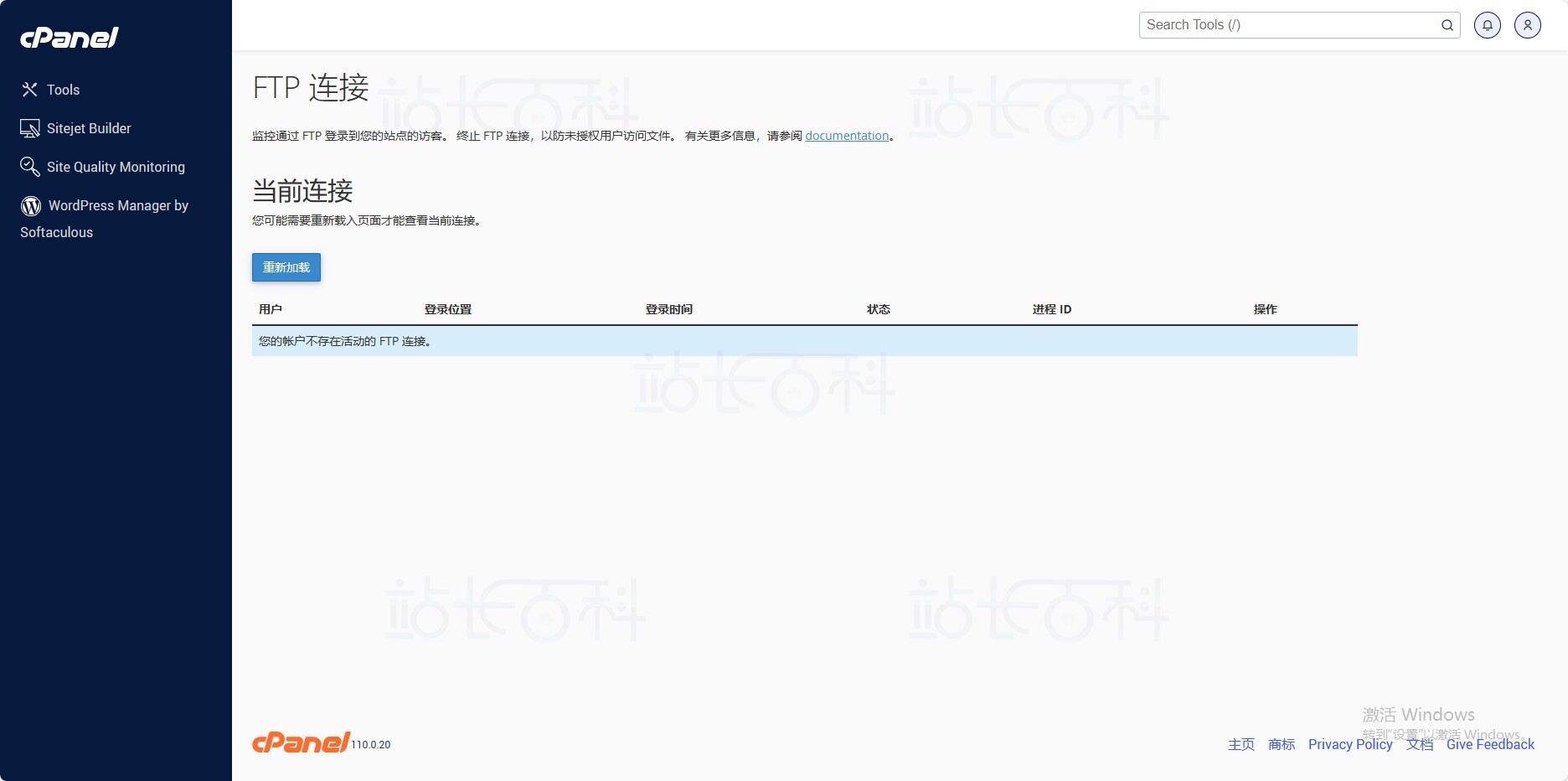Click the search magnifier icon
Image resolution: width=1568 pixels, height=781 pixels.
(x=1447, y=25)
